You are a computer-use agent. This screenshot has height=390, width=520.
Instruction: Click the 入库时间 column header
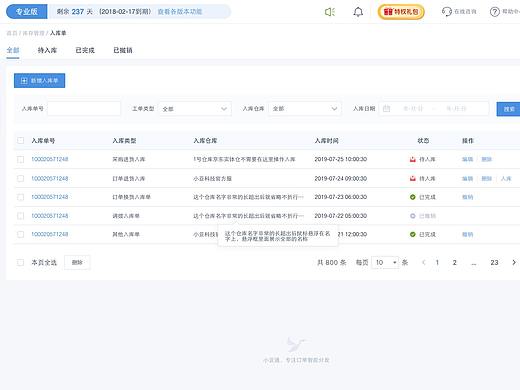pyautogui.click(x=327, y=141)
